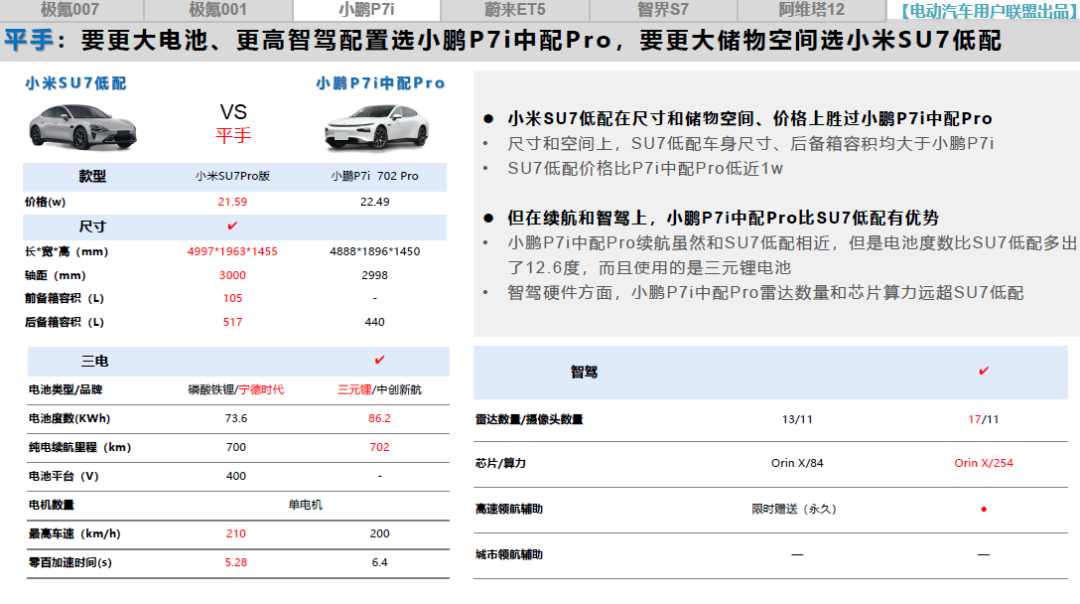Select battery type 三元锂/中创新航
The height and width of the screenshot is (604, 1080).
[380, 390]
